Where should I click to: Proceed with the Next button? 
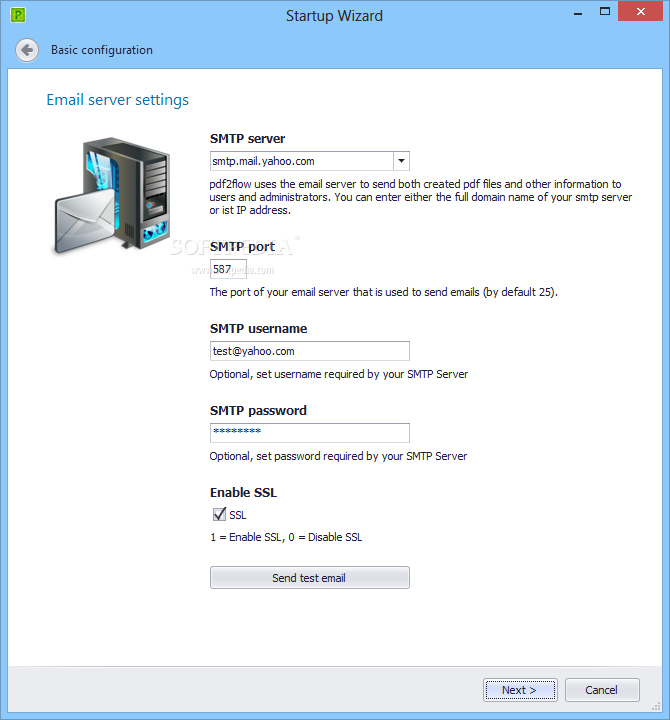(520, 690)
